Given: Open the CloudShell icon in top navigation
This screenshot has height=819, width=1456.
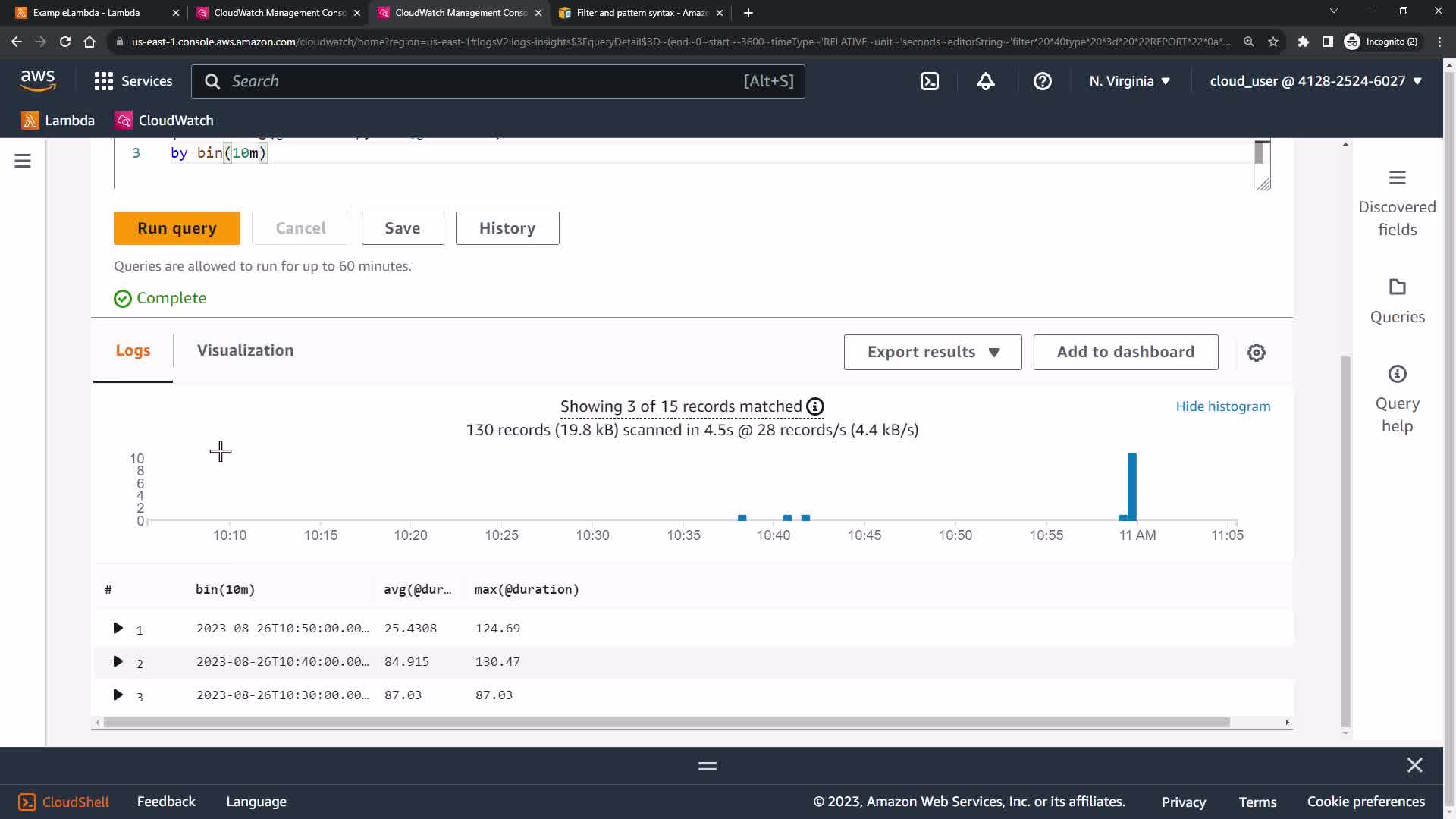Looking at the screenshot, I should pyautogui.click(x=930, y=81).
